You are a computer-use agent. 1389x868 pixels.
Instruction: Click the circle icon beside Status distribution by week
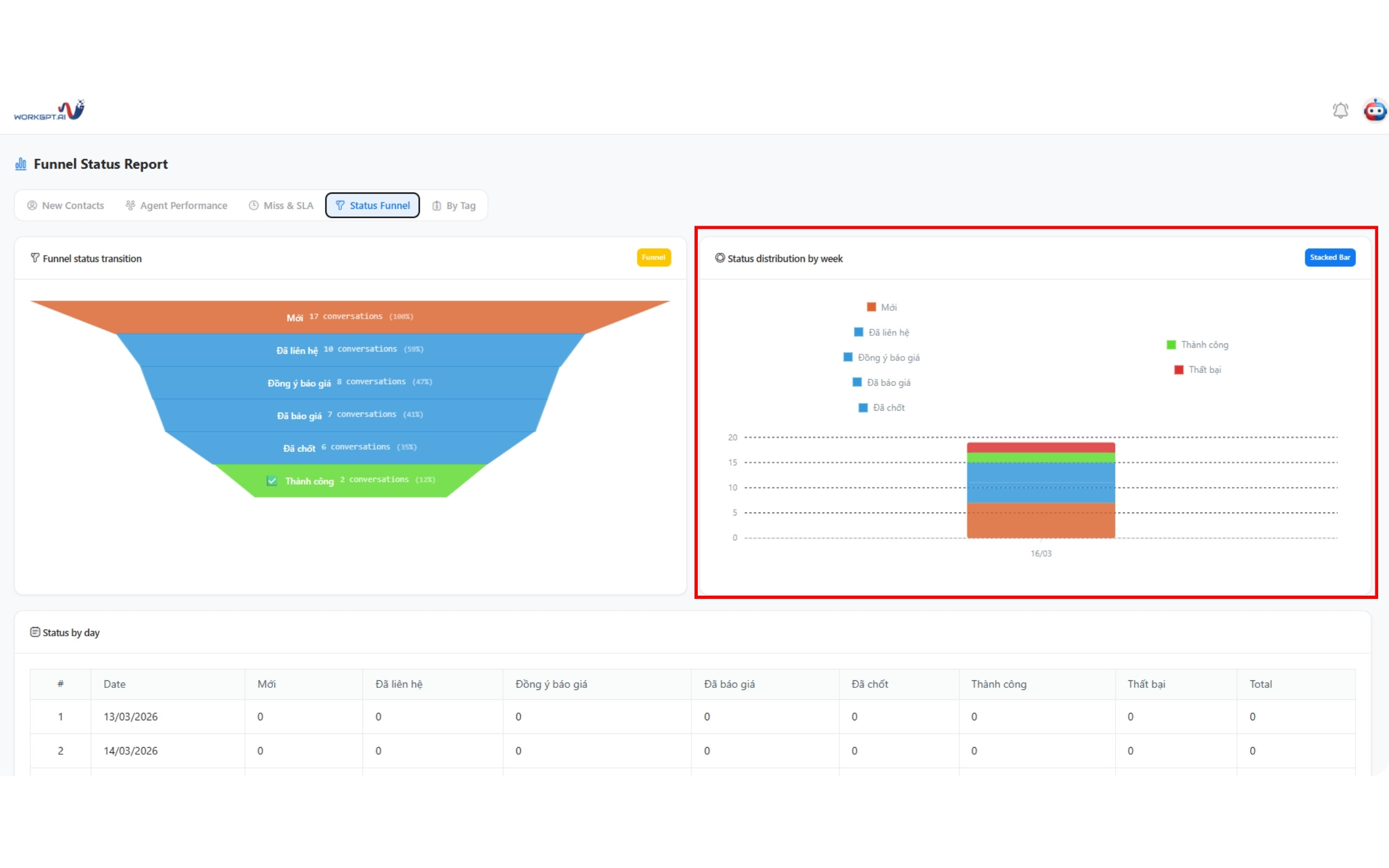tap(720, 258)
